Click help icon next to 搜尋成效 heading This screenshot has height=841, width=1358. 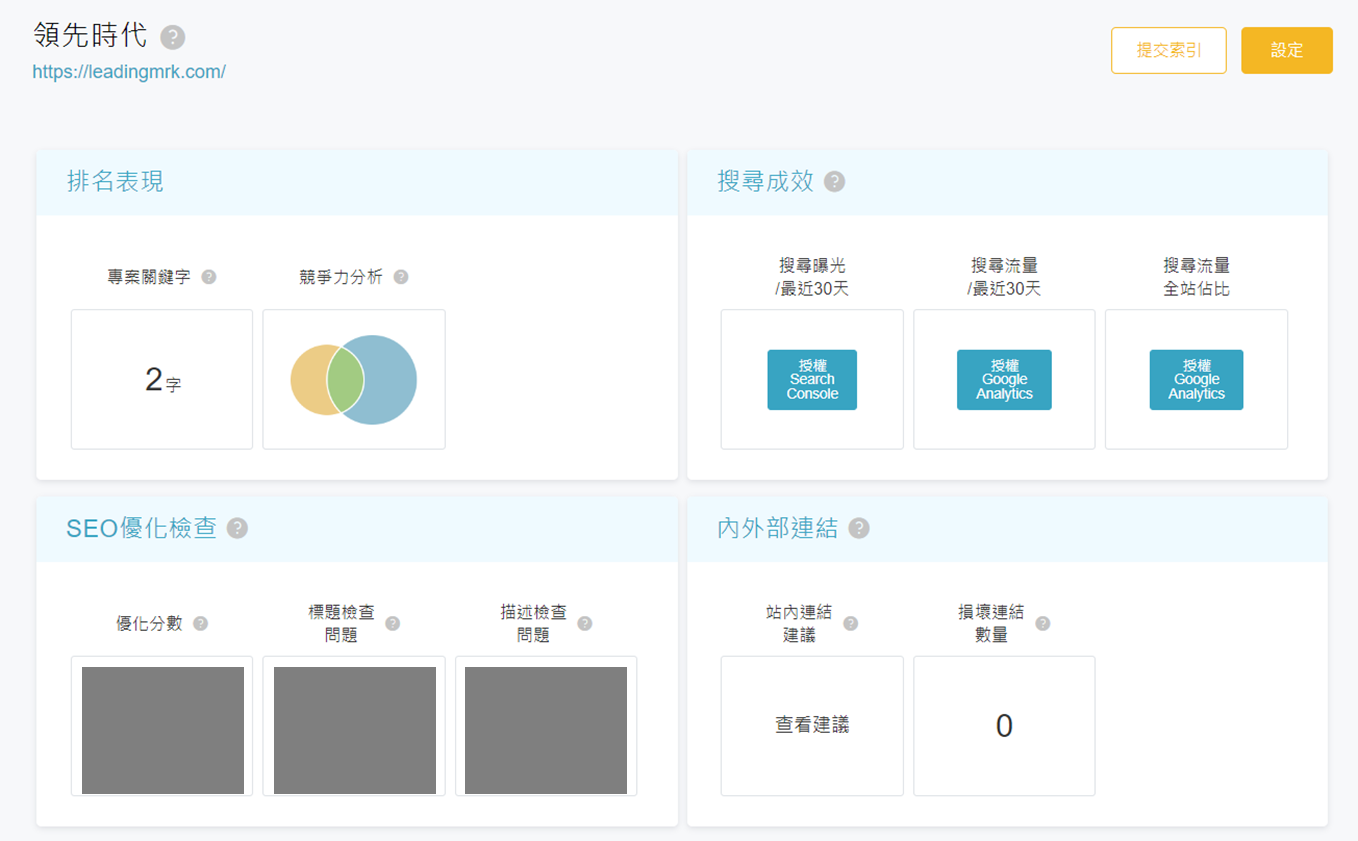click(834, 182)
